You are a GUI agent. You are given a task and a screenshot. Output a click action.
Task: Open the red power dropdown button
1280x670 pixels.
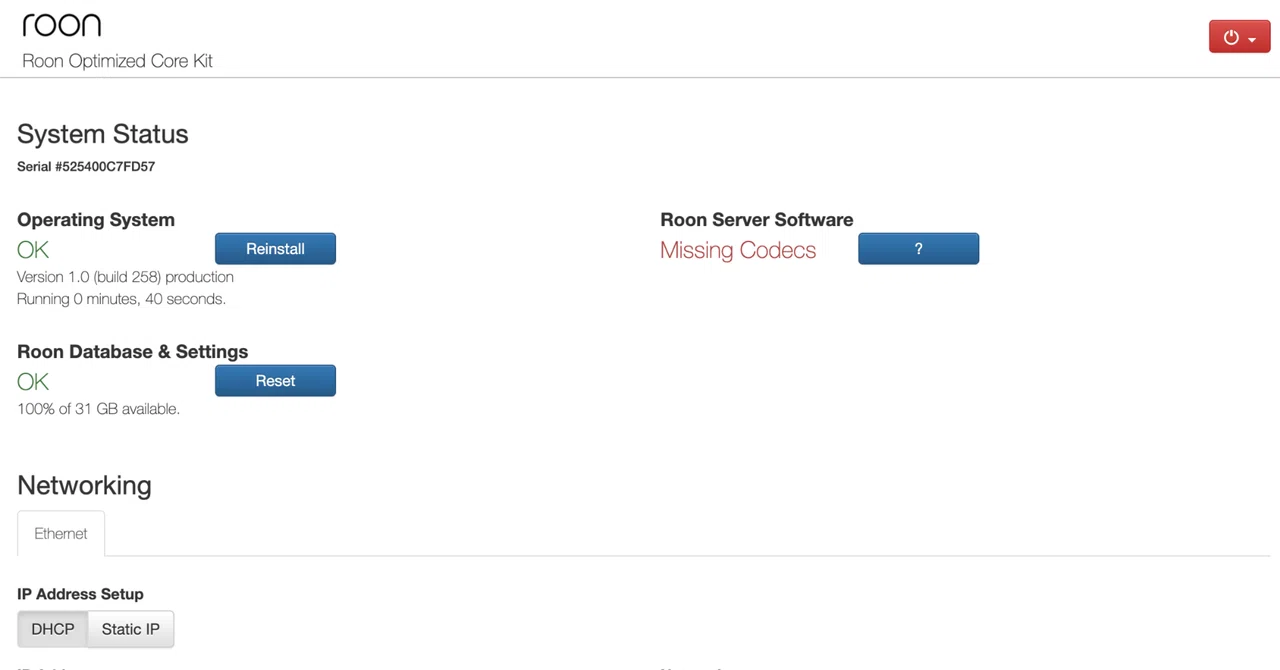pos(1239,37)
